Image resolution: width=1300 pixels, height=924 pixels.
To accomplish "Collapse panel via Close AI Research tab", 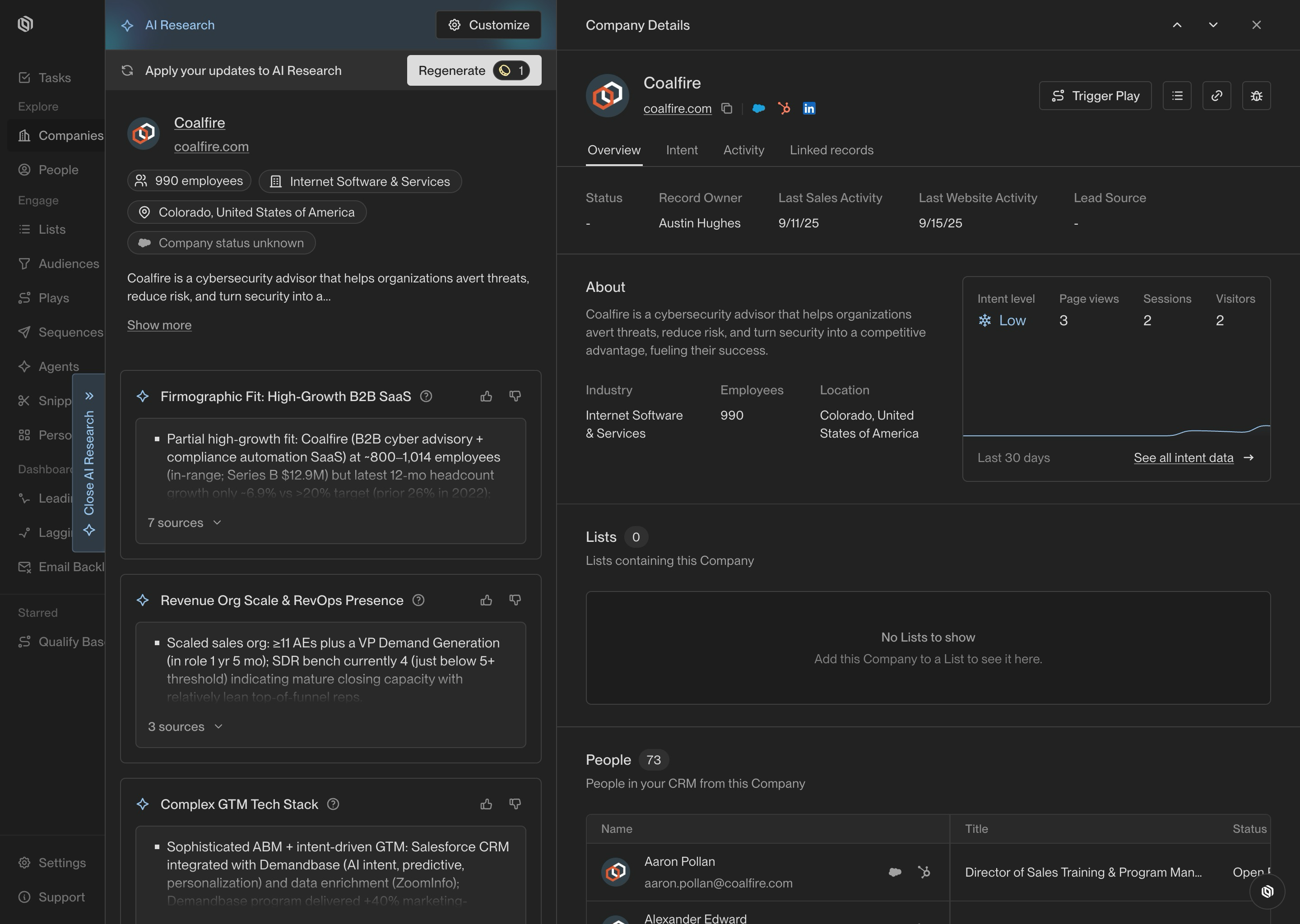I will pyautogui.click(x=89, y=462).
